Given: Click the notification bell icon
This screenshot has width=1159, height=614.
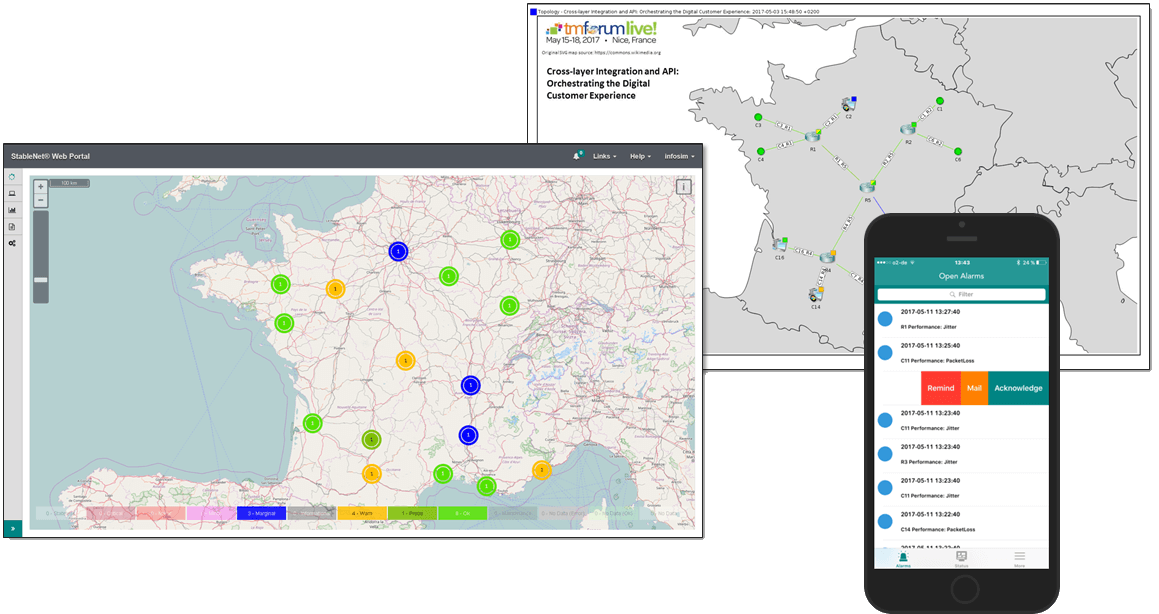Looking at the screenshot, I should coord(577,156).
